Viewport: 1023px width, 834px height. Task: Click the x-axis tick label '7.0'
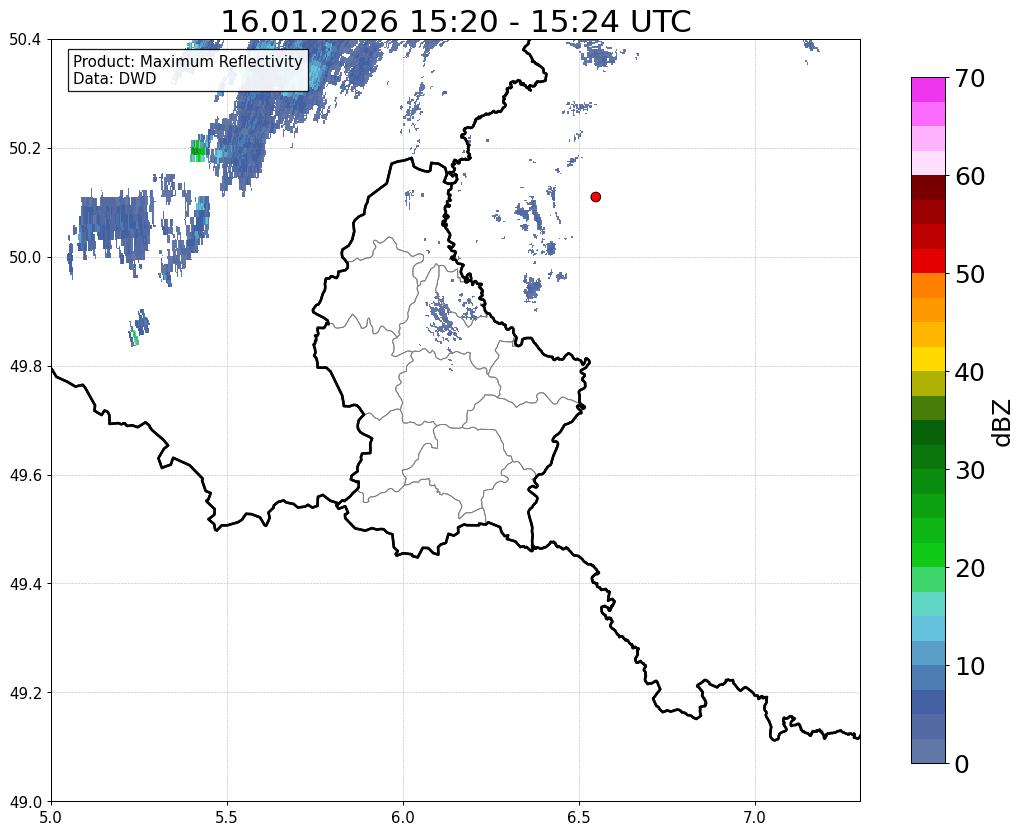[x=755, y=817]
